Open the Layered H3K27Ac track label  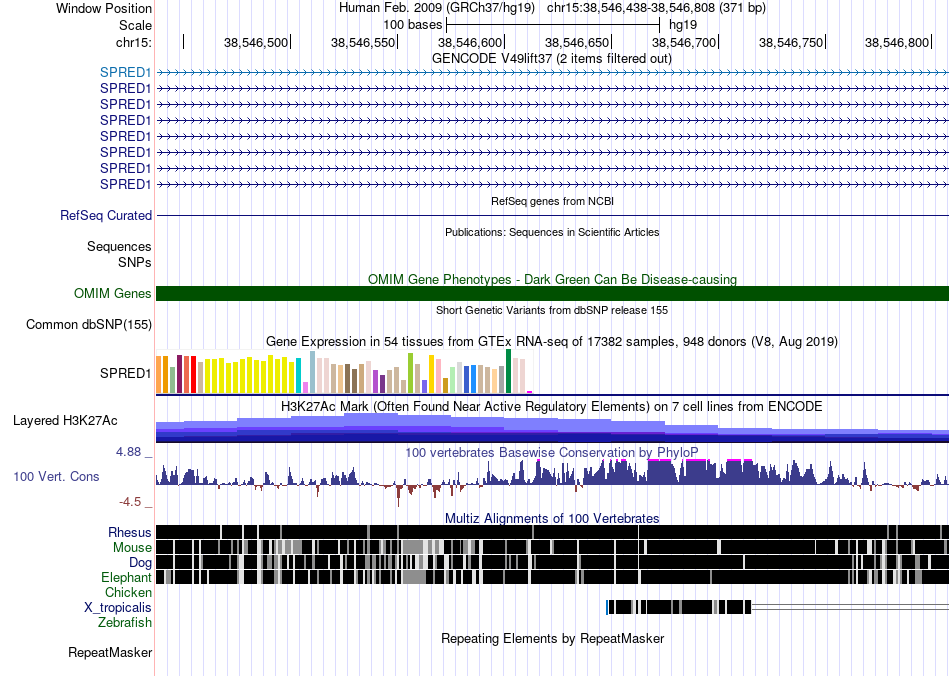[x=65, y=420]
